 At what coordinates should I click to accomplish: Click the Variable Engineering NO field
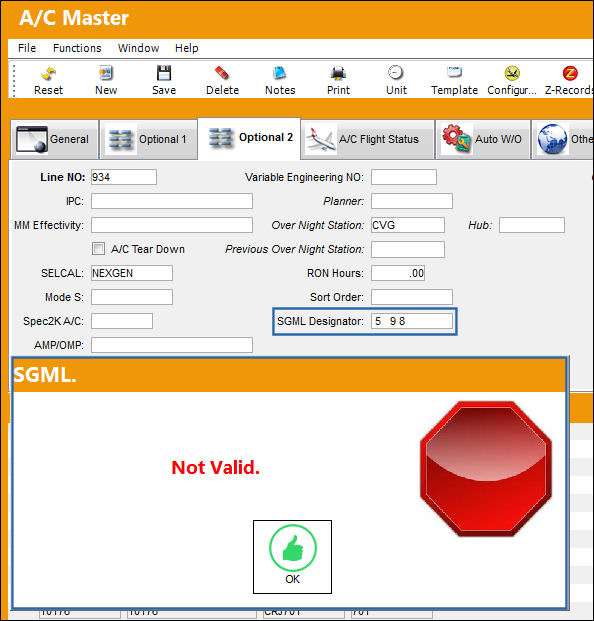tap(404, 177)
